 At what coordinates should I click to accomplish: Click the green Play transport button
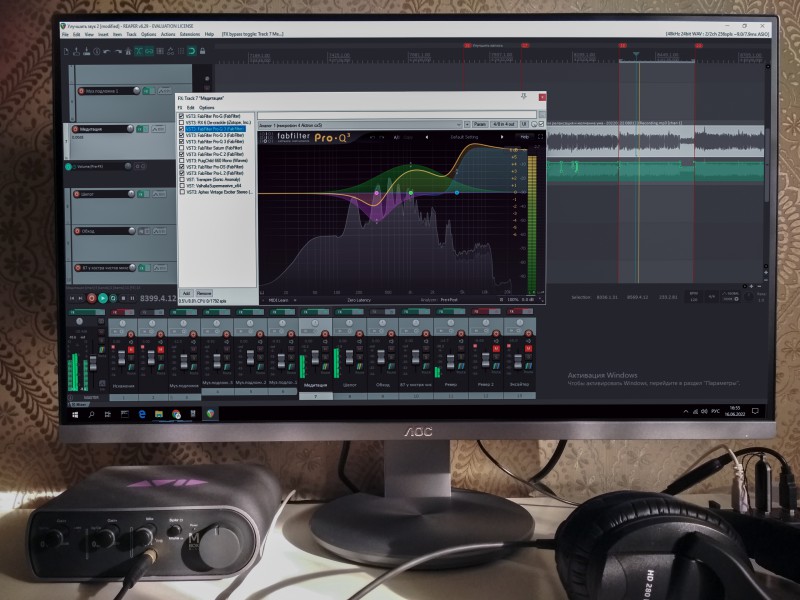coord(103,298)
